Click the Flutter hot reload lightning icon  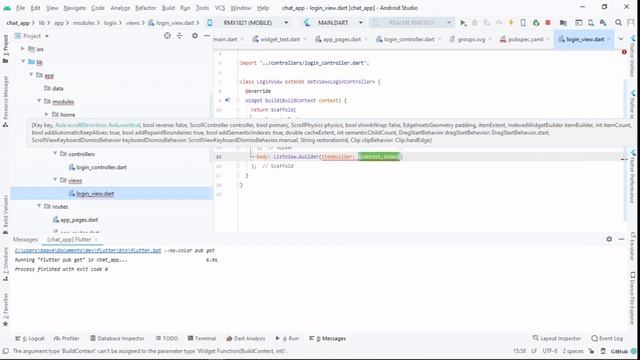click(x=511, y=23)
